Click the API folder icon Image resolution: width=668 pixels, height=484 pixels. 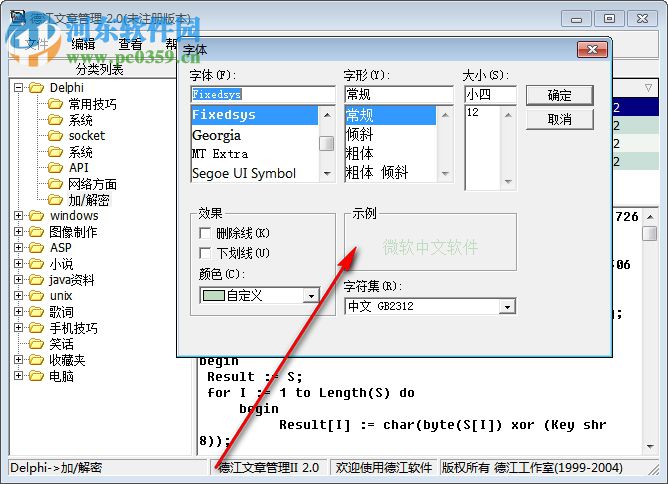pyautogui.click(x=55, y=168)
